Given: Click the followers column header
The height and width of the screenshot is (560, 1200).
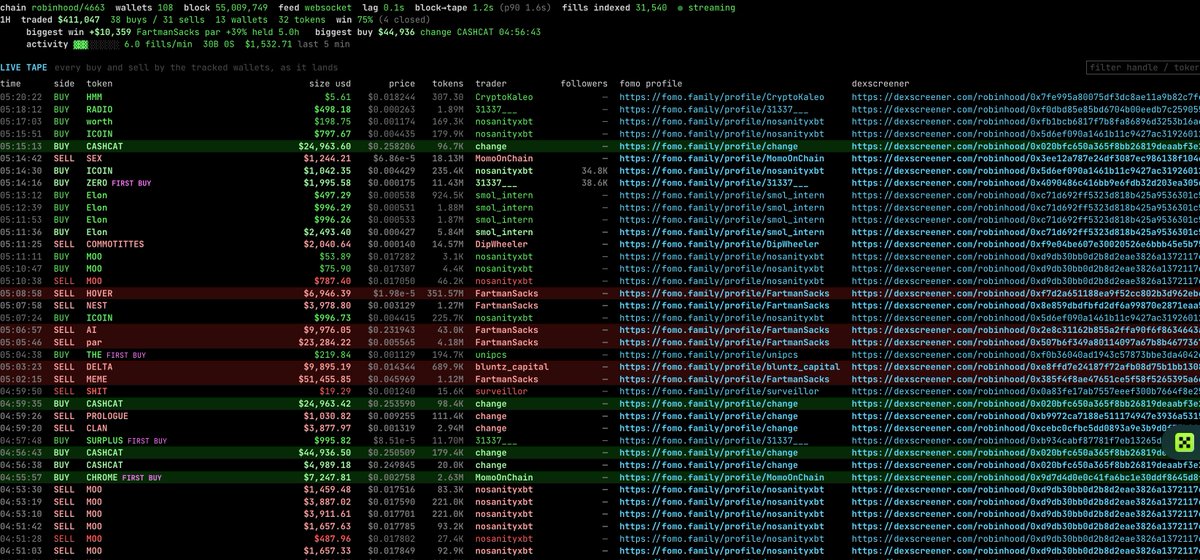Looking at the screenshot, I should click(584, 83).
